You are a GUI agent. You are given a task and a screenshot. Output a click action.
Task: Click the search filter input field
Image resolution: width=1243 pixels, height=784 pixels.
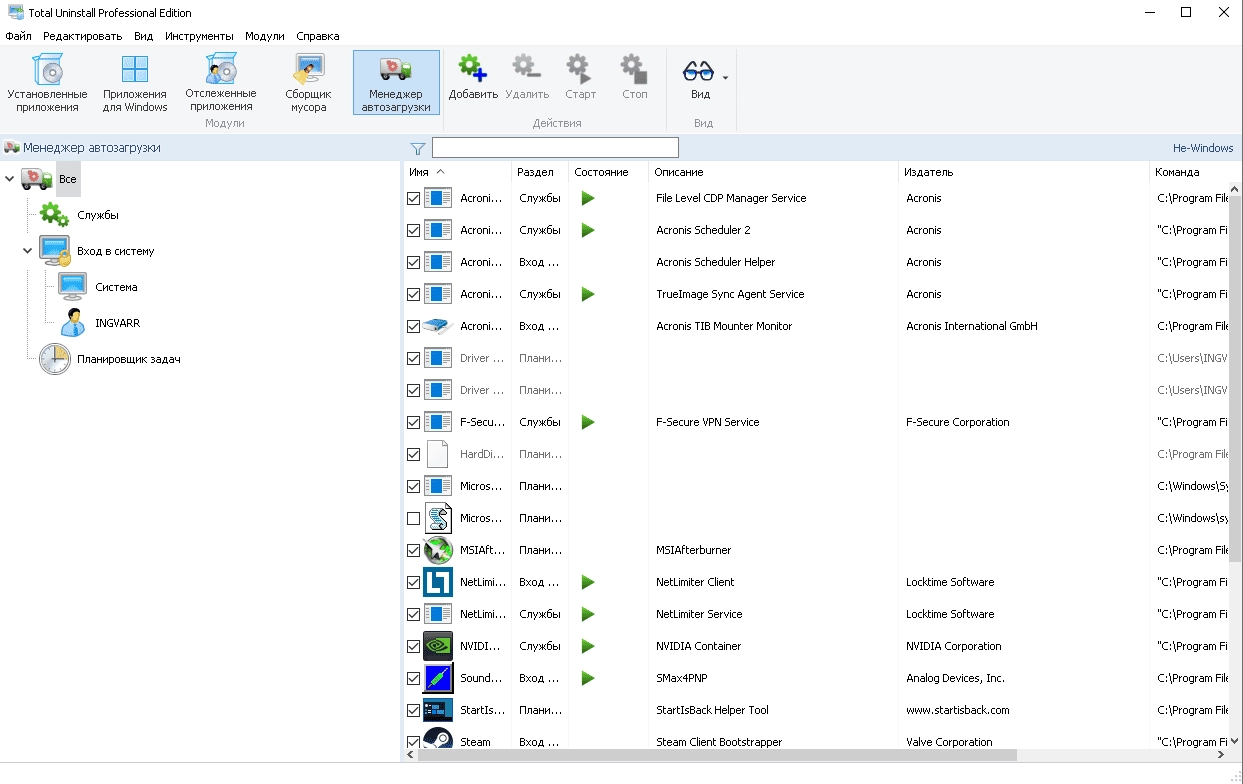pyautogui.click(x=555, y=148)
